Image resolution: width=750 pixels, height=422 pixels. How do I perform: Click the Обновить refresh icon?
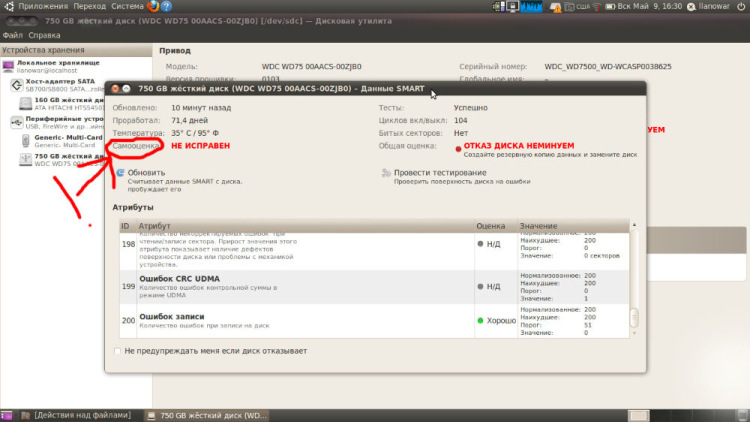(120, 173)
